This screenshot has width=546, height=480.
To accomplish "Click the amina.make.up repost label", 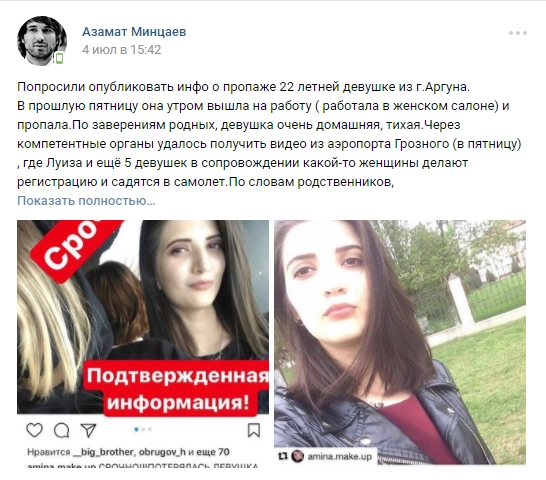I will pos(340,456).
